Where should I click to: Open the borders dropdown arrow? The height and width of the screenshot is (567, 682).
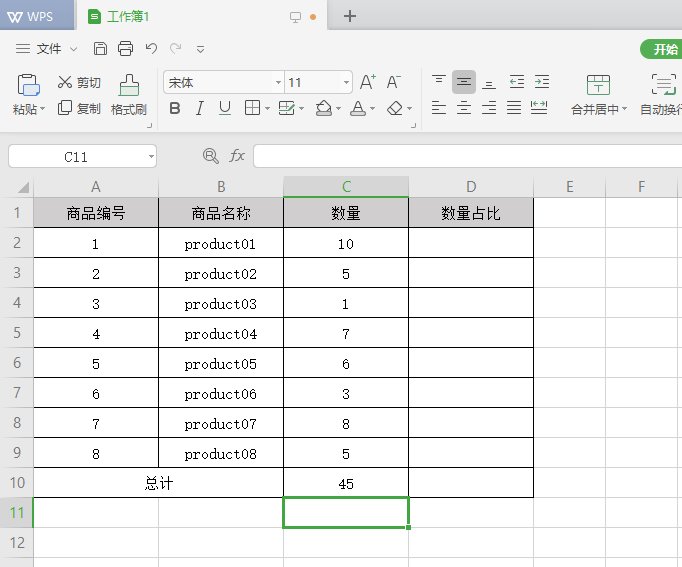tap(267, 108)
